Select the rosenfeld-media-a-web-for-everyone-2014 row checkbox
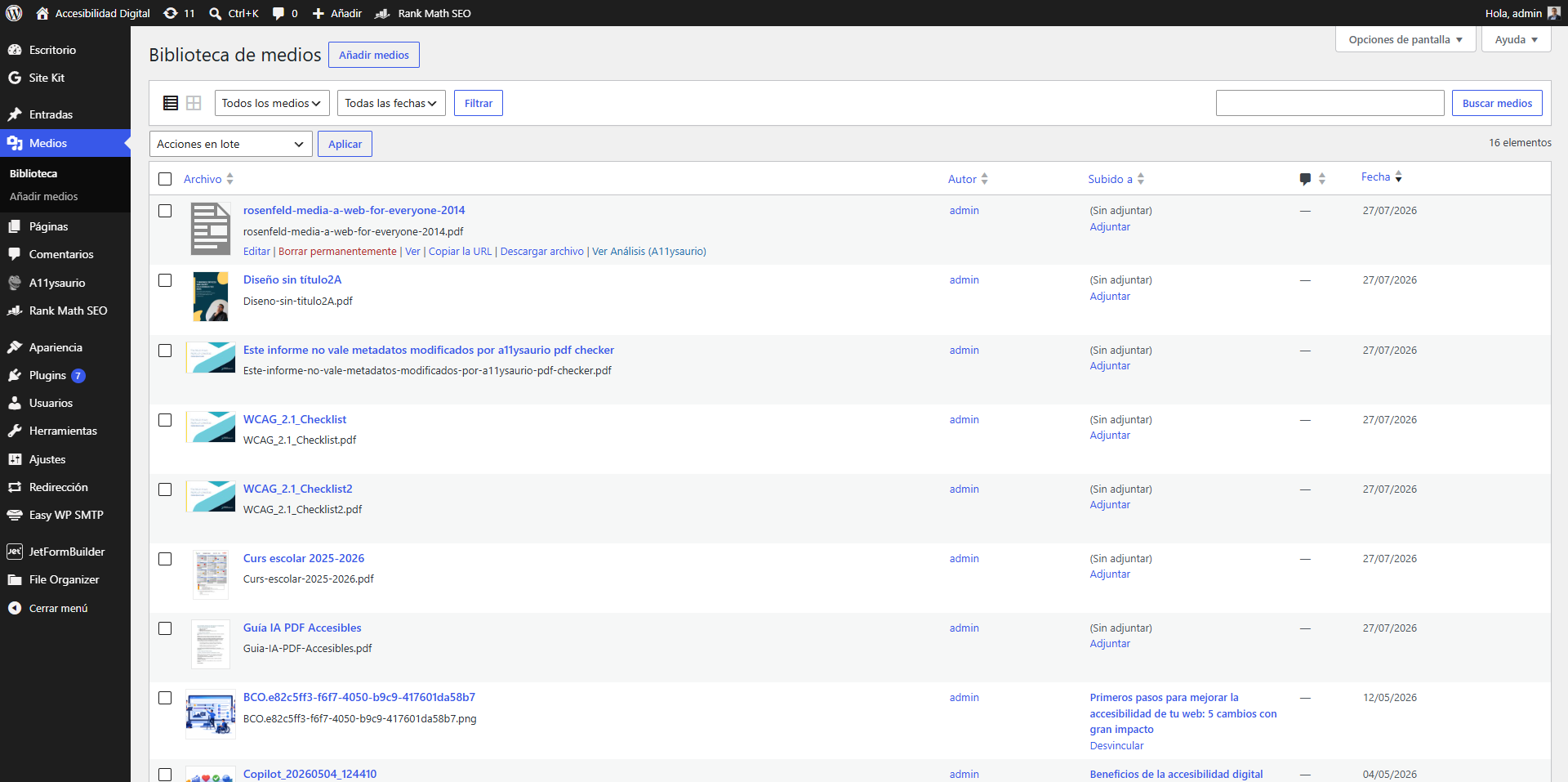 click(165, 211)
